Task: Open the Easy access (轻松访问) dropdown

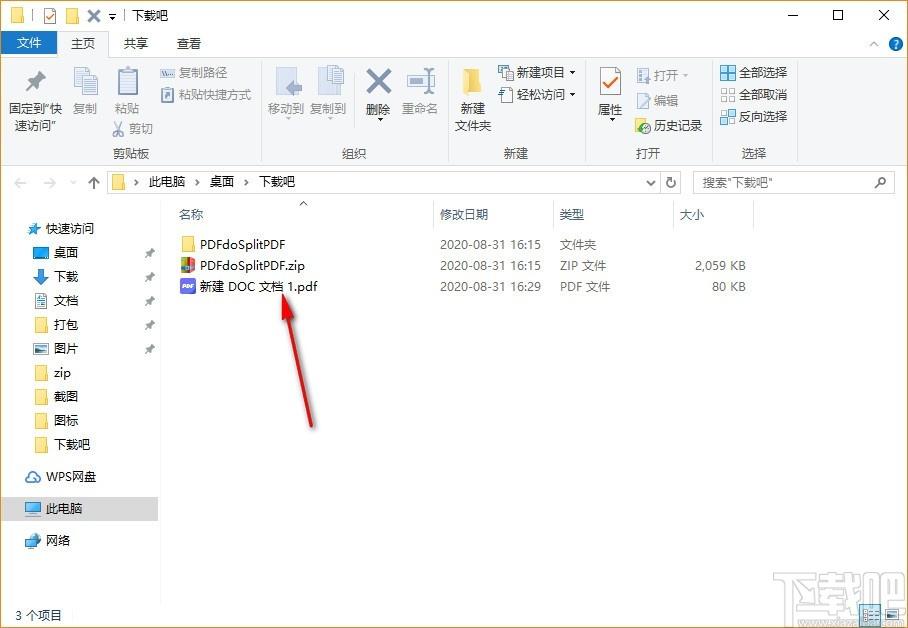Action: click(572, 94)
